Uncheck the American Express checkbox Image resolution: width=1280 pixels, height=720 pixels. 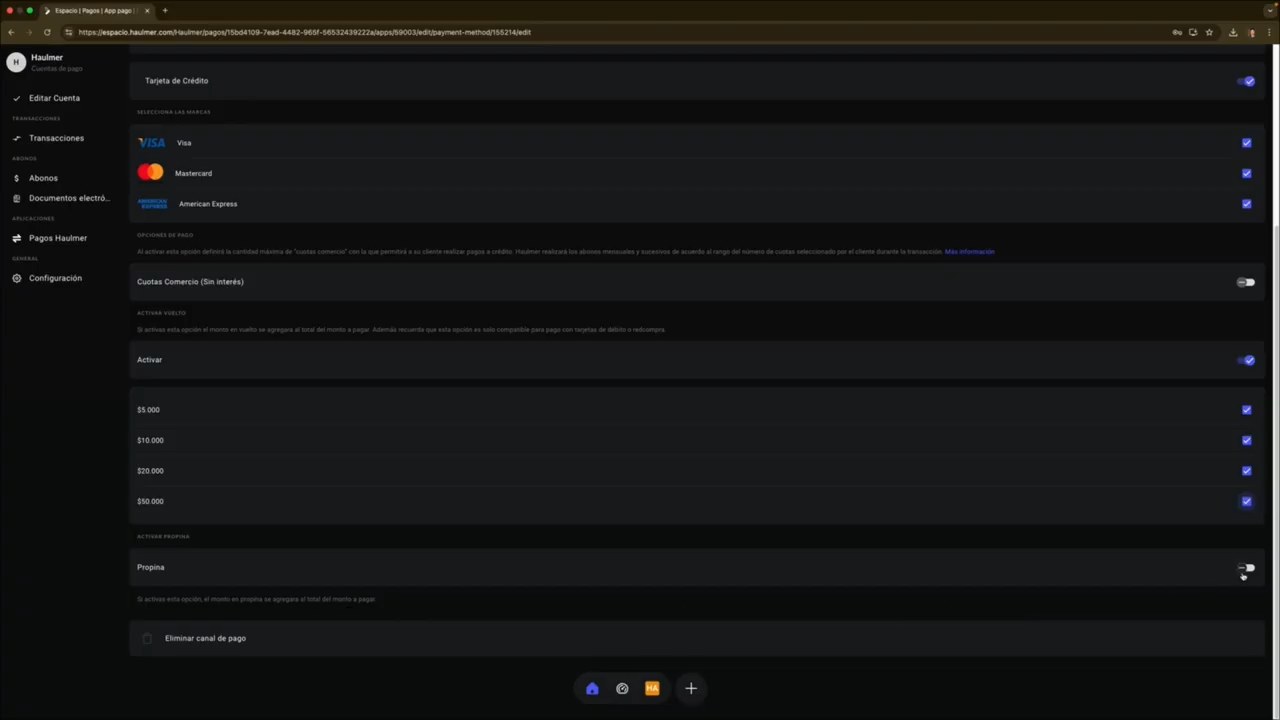tap(1246, 204)
